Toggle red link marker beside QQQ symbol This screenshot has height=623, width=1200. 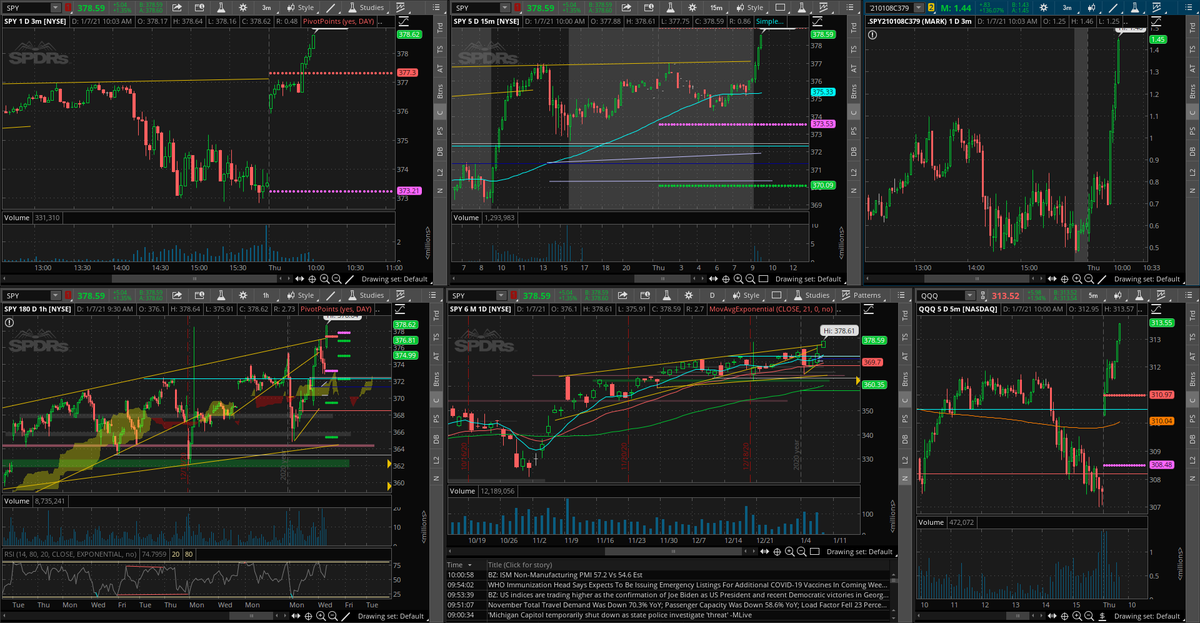tap(982, 296)
